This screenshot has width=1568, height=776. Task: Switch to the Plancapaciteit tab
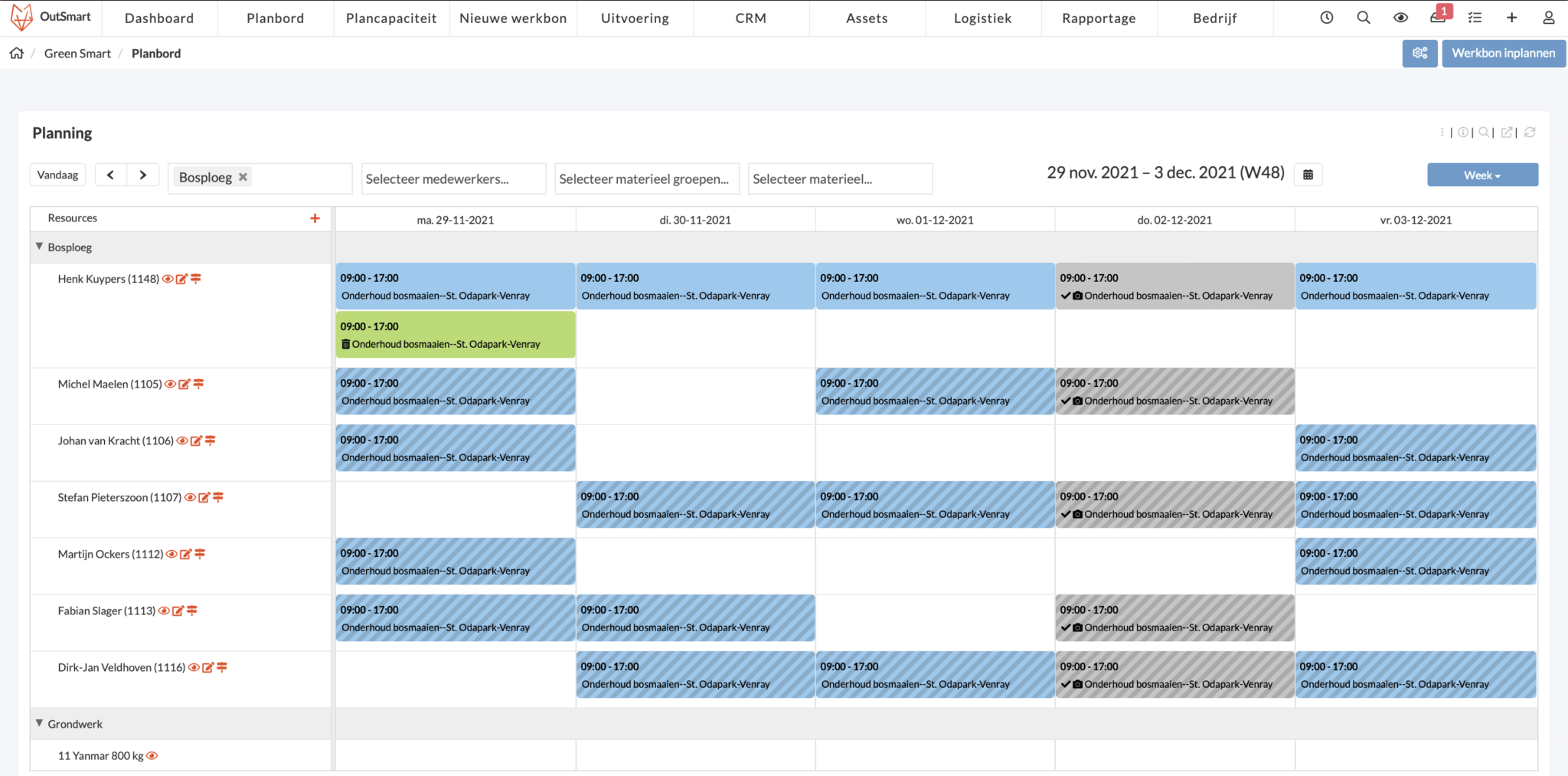click(391, 18)
